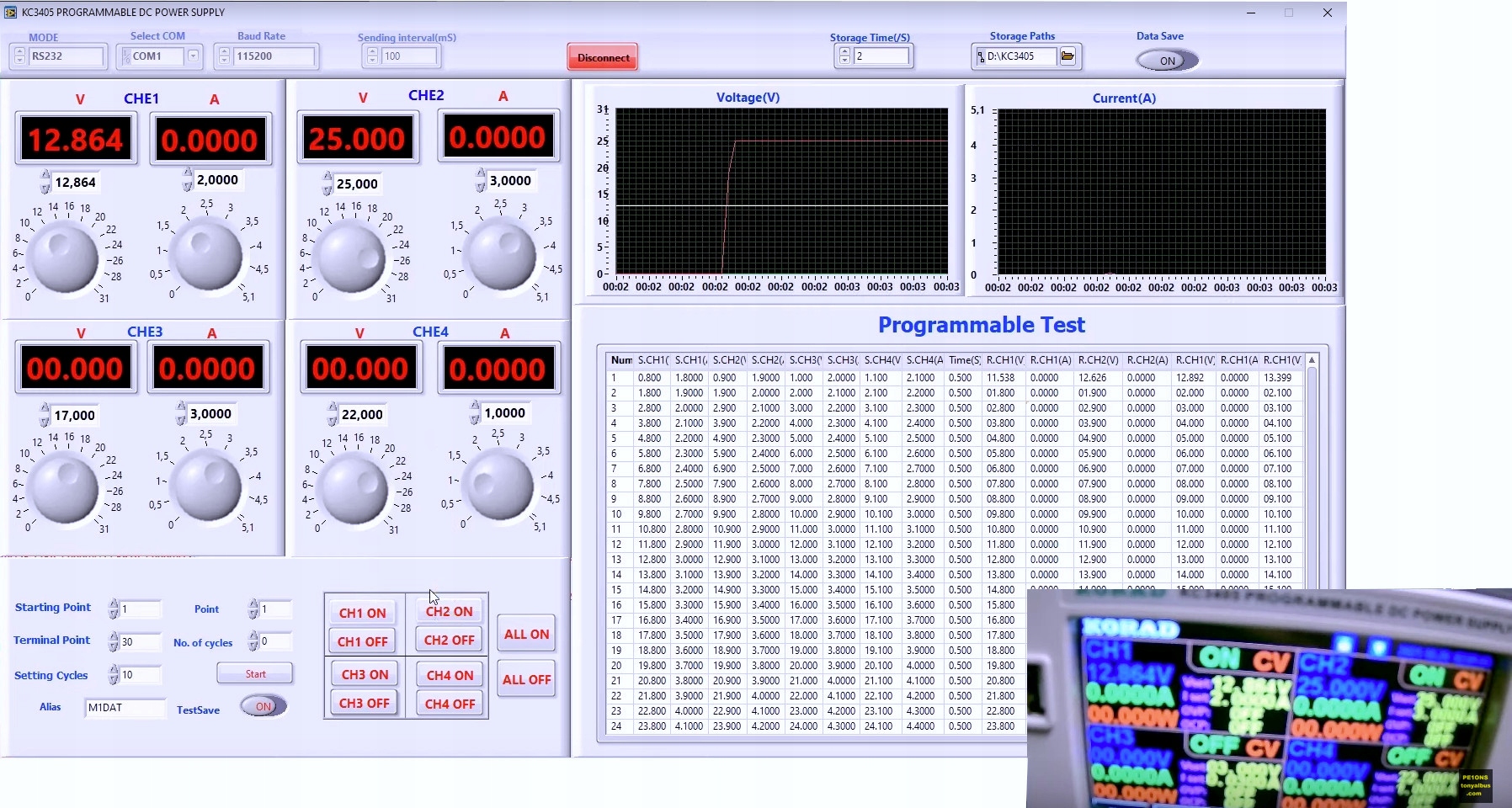This screenshot has width=1512, height=808.
Task: Click the Terminal Point input field
Action: coord(140,641)
